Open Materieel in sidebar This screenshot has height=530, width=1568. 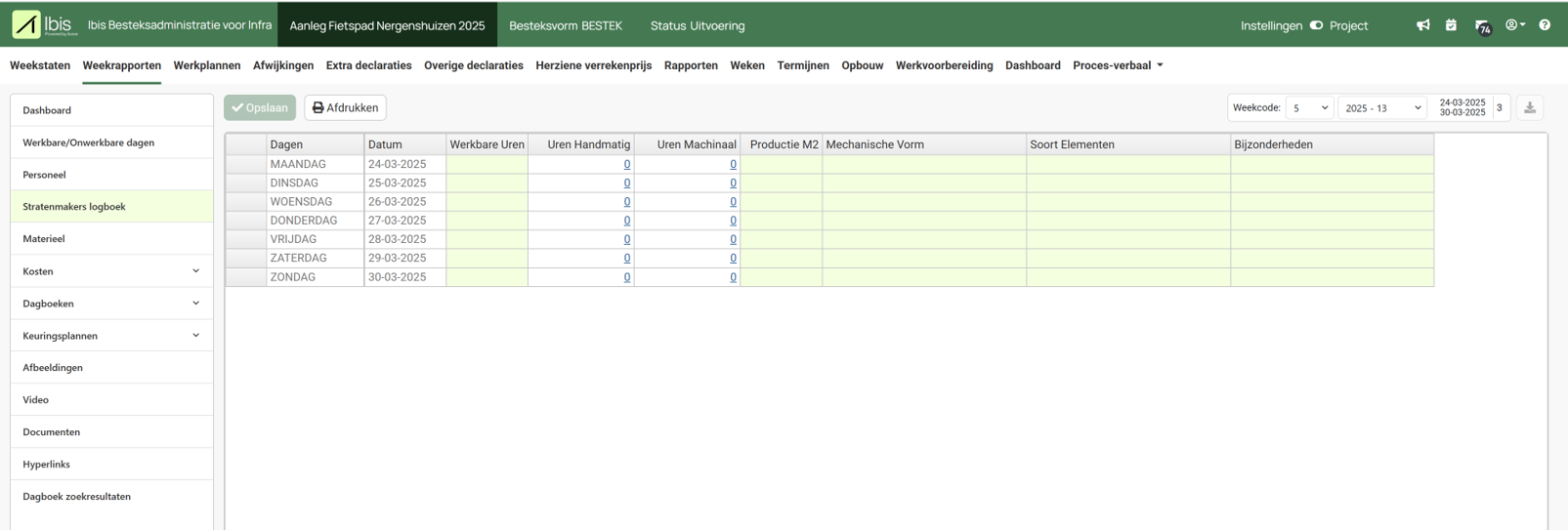[111, 239]
